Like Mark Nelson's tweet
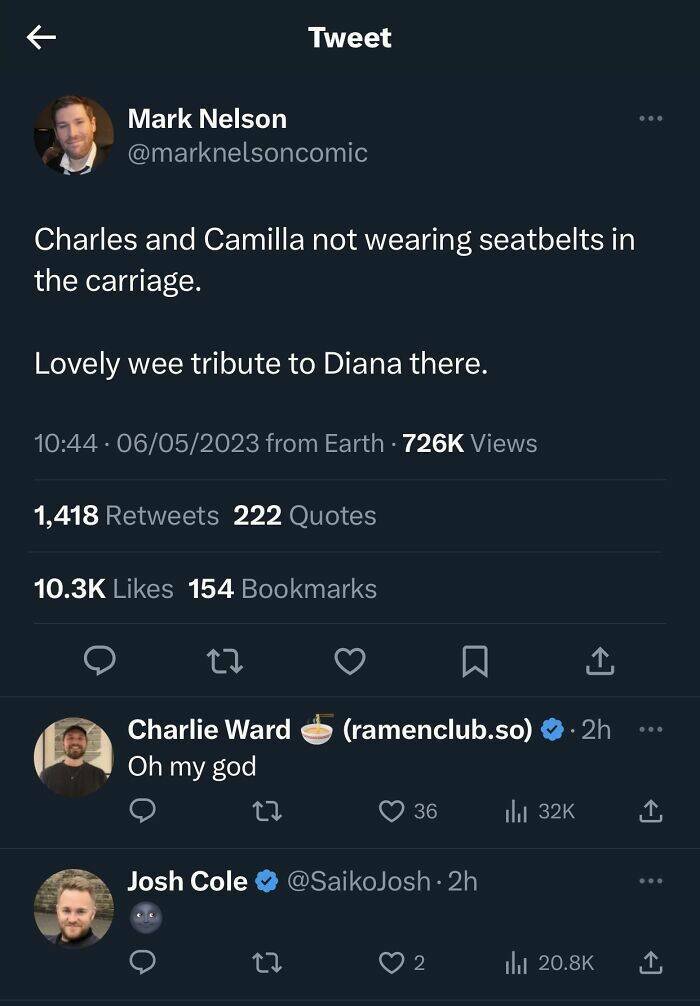The width and height of the screenshot is (700, 1006). click(x=350, y=661)
